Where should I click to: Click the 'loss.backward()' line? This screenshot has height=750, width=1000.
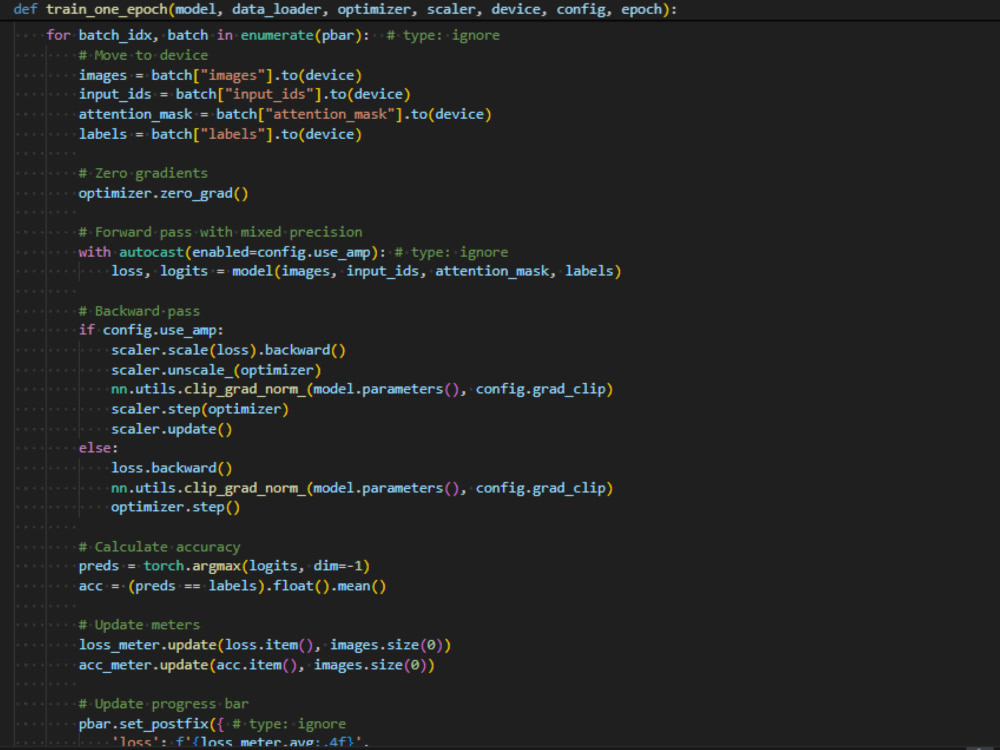click(172, 468)
